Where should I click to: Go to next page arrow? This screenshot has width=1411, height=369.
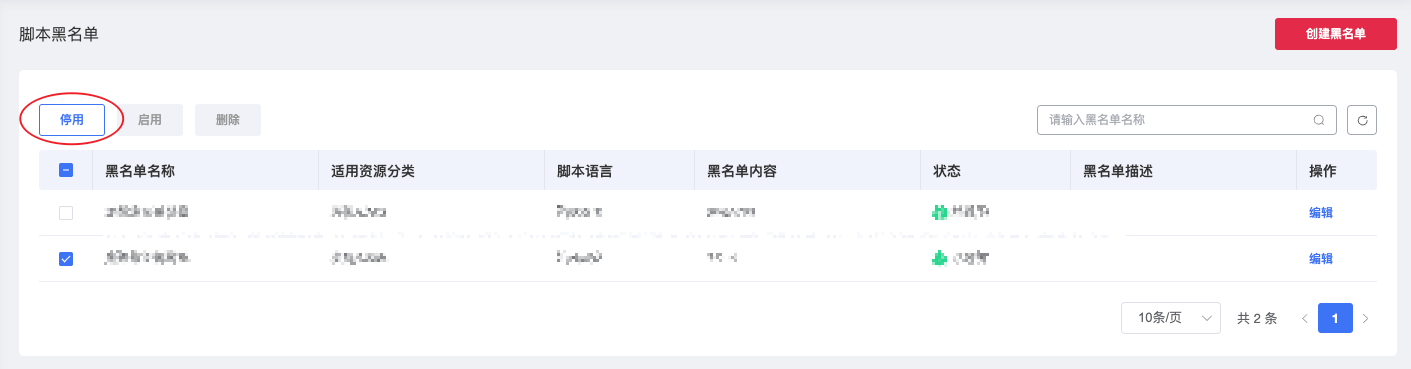pyautogui.click(x=1366, y=318)
